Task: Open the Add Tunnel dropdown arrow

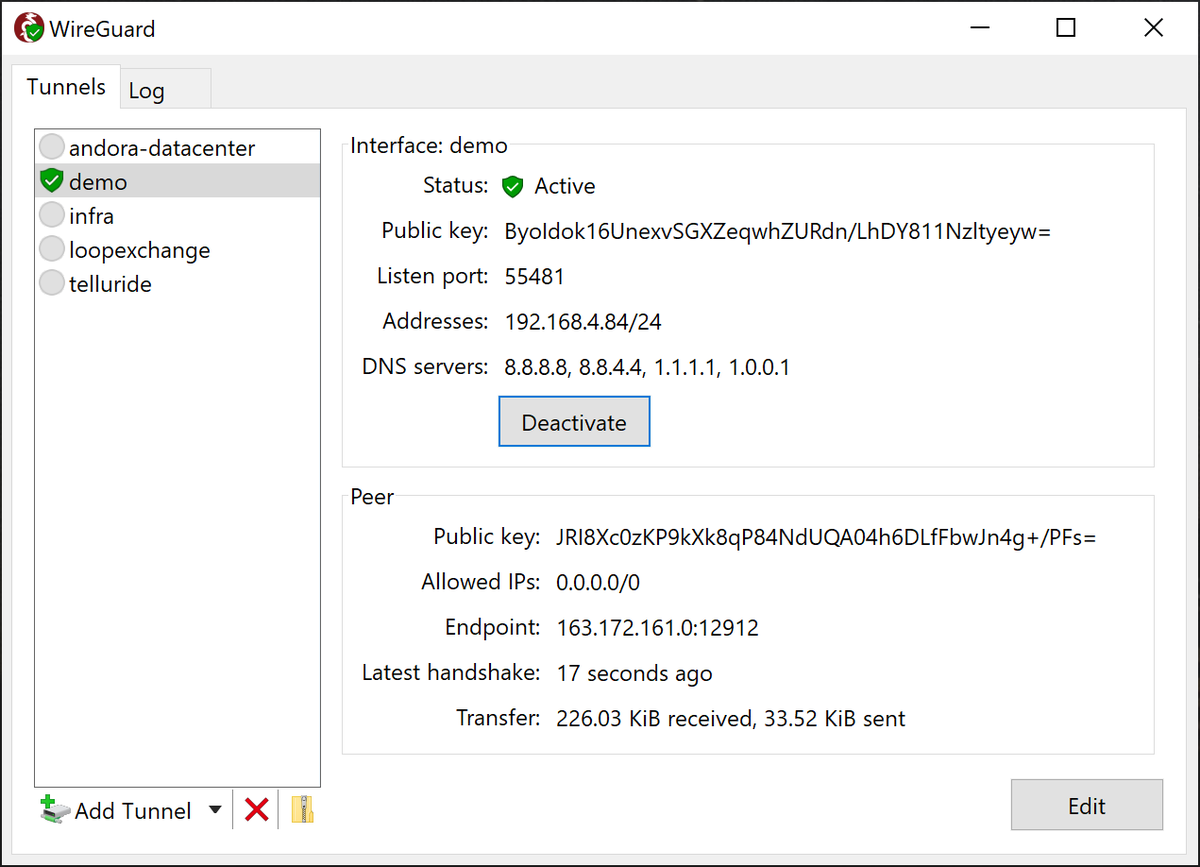Action: click(214, 810)
